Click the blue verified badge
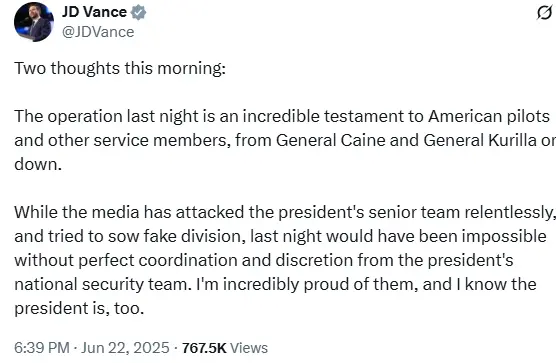Viewport: 556px width, 363px height. [138, 12]
